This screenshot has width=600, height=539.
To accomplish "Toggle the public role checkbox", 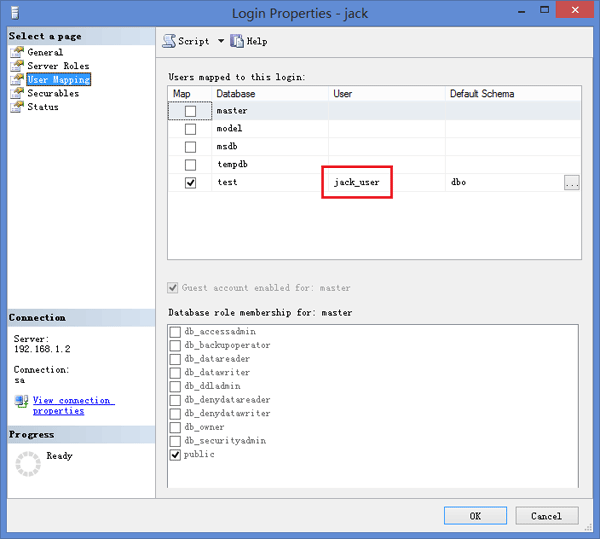I will [175, 455].
